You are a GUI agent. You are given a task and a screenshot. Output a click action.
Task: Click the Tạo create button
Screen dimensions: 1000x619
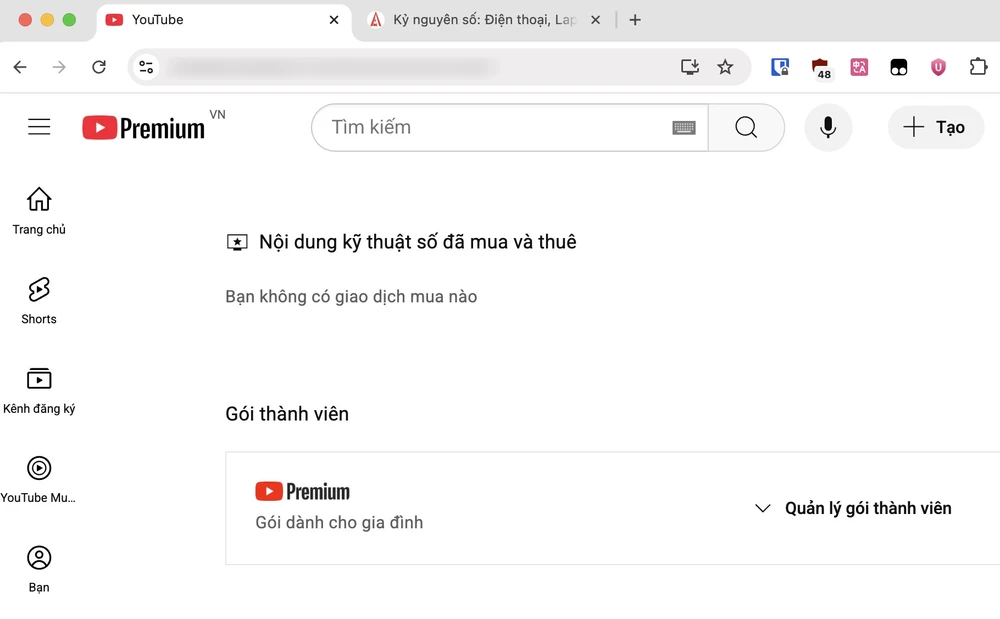click(935, 127)
